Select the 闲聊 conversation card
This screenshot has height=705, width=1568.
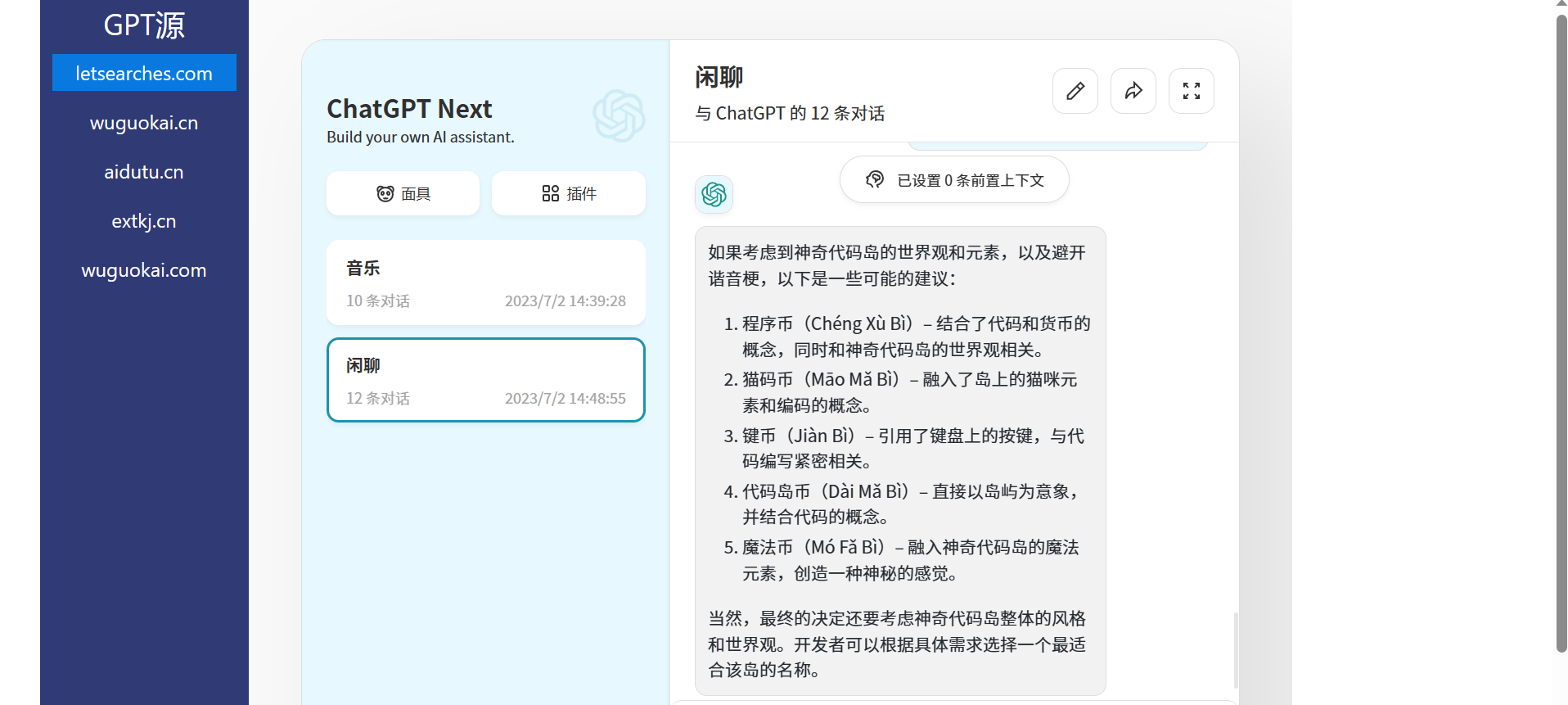[x=485, y=380]
